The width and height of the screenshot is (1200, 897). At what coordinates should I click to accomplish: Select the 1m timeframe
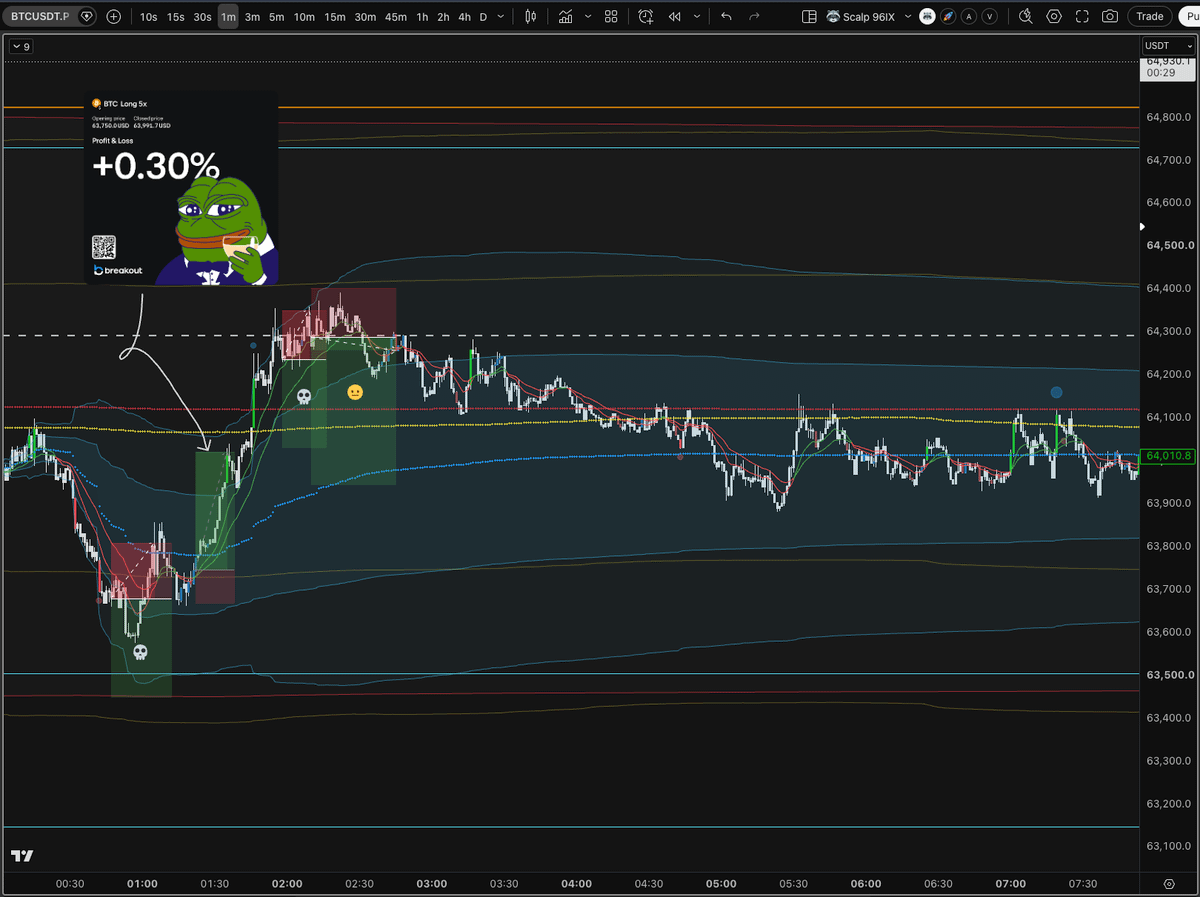pyautogui.click(x=228, y=16)
